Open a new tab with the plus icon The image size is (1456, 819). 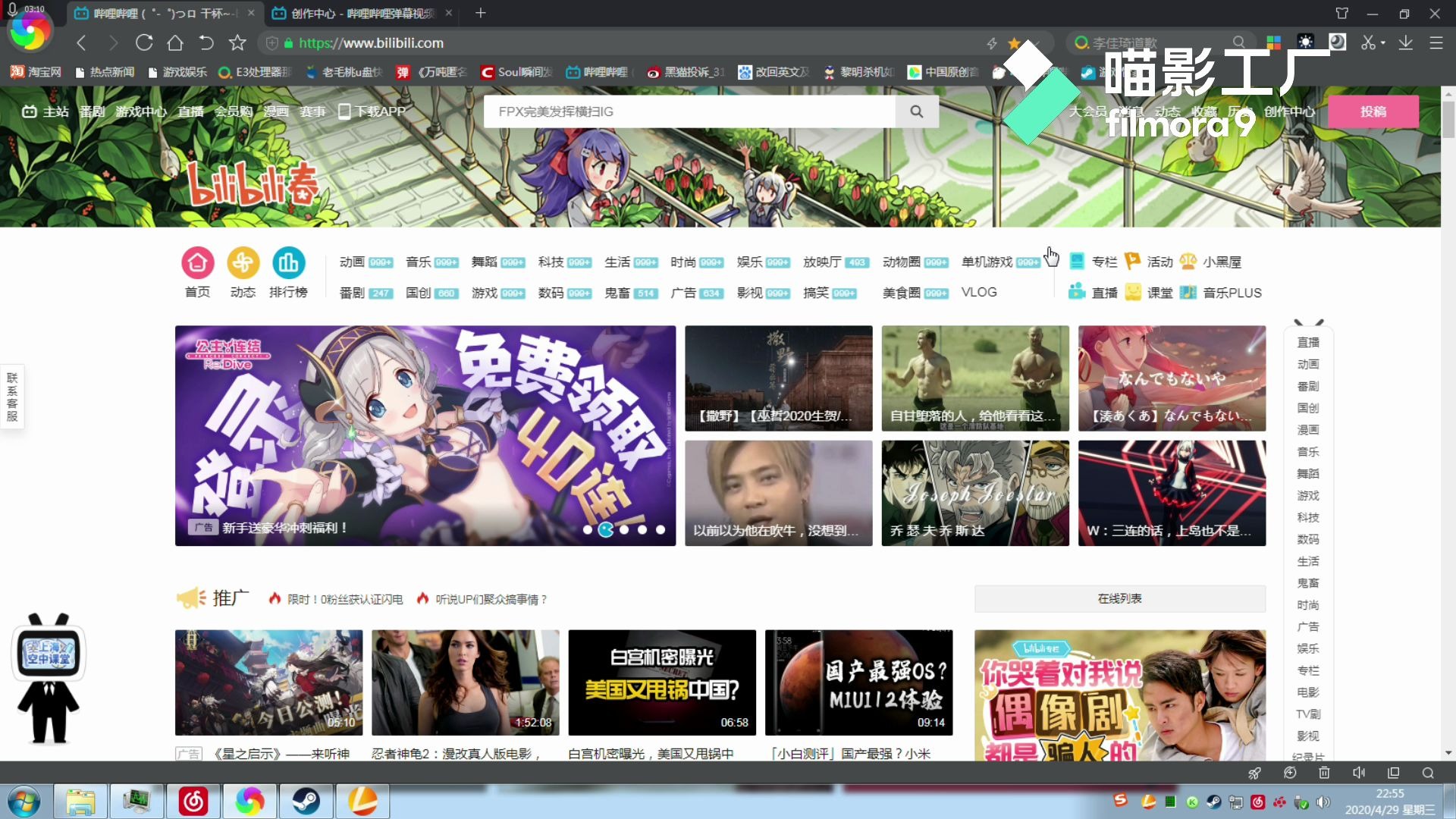pyautogui.click(x=480, y=13)
